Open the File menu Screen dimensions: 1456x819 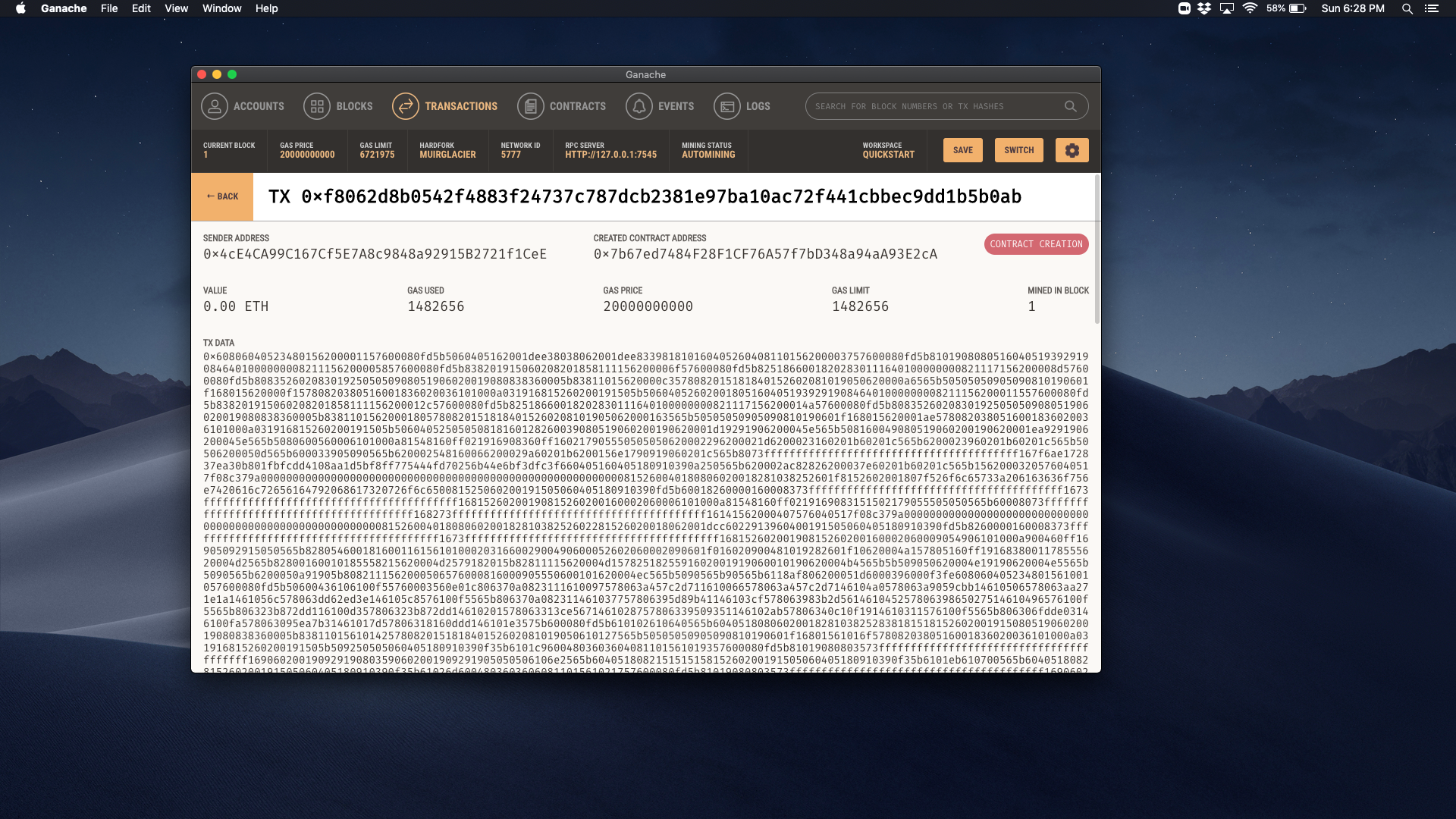(x=109, y=8)
